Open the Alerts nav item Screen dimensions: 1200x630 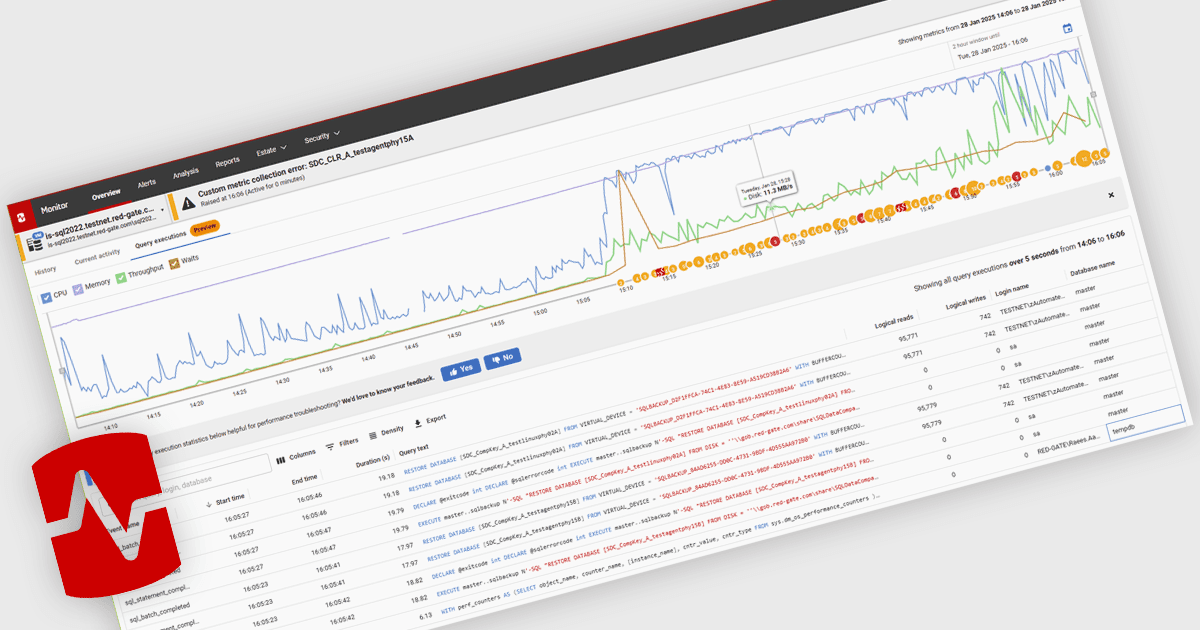pyautogui.click(x=146, y=183)
